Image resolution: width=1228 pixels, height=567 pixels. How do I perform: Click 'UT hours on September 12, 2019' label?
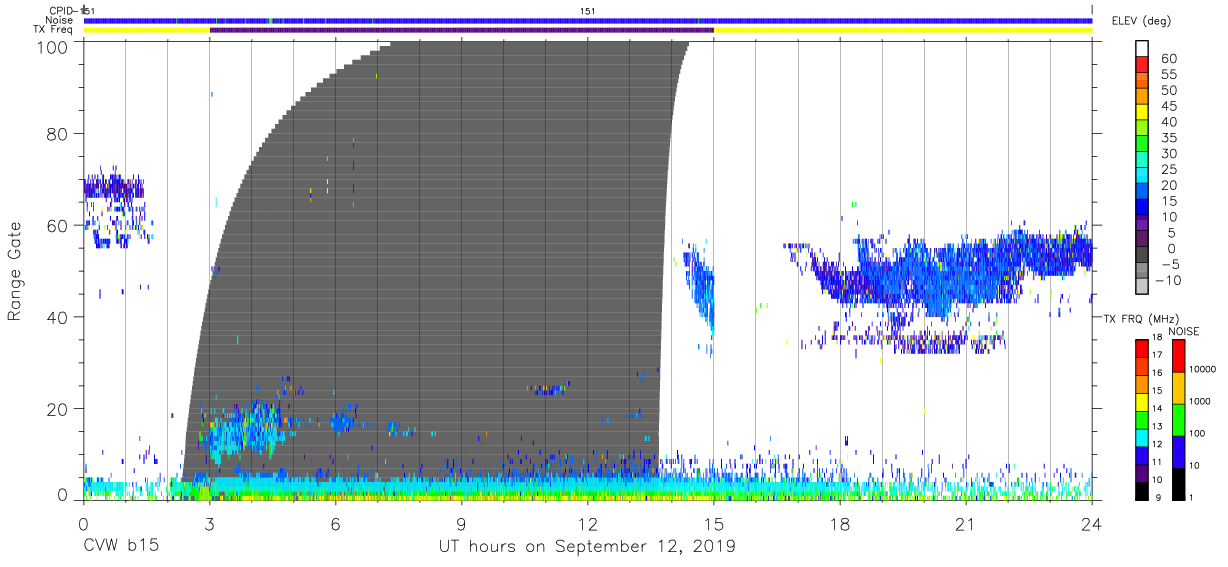coord(587,547)
